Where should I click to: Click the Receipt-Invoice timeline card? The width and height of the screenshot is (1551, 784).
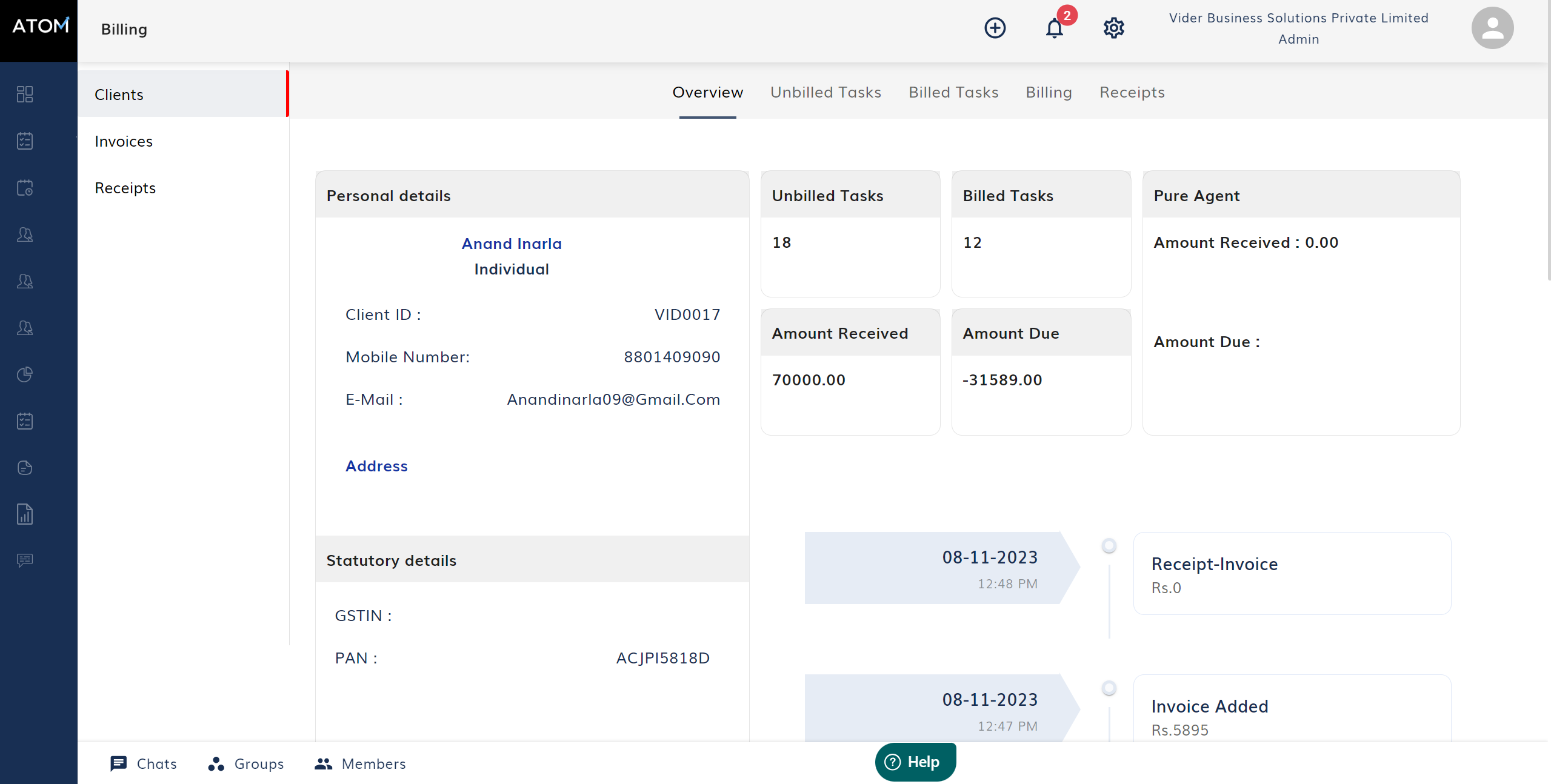pos(1292,574)
